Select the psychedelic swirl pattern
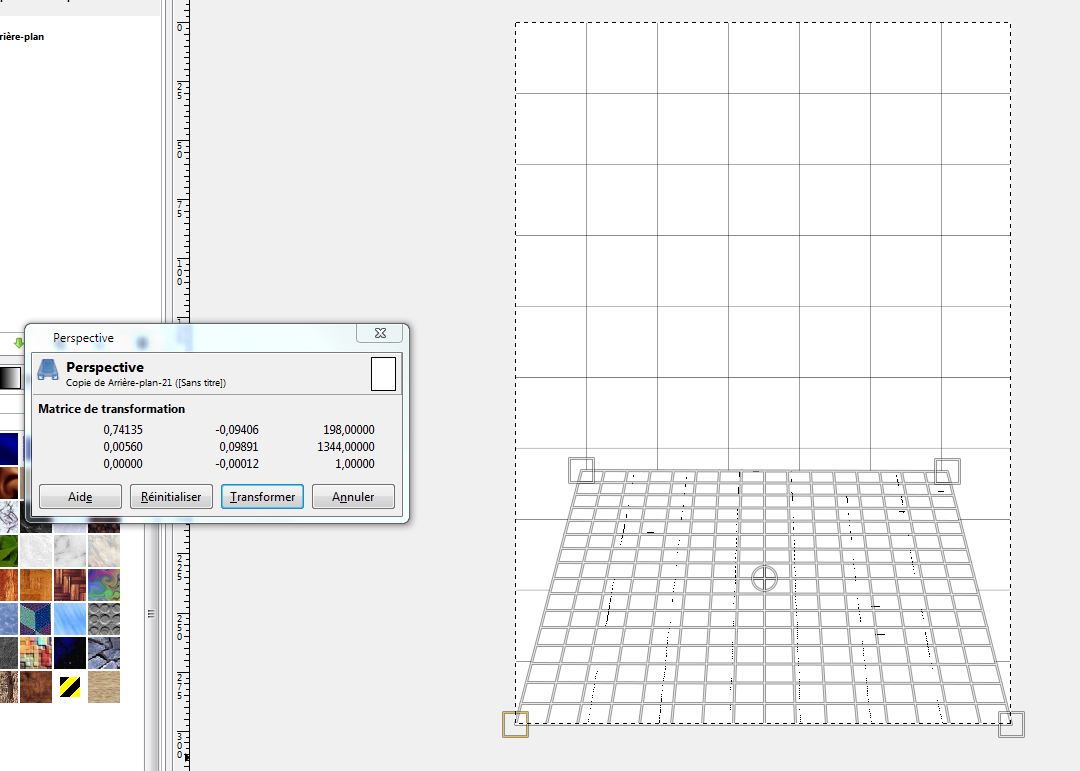Image resolution: width=1080 pixels, height=771 pixels. coord(104,585)
